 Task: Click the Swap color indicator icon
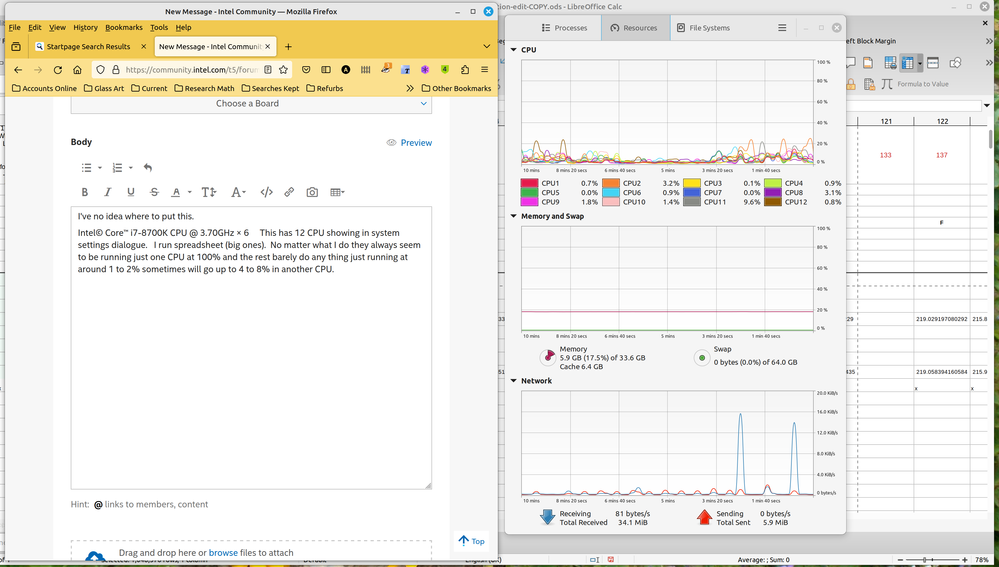pos(701,357)
